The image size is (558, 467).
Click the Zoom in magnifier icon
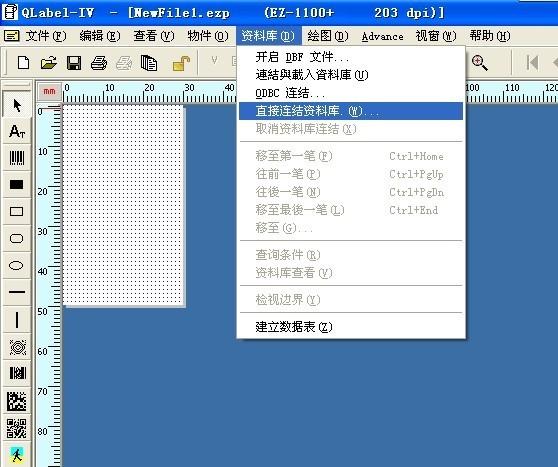click(x=479, y=63)
